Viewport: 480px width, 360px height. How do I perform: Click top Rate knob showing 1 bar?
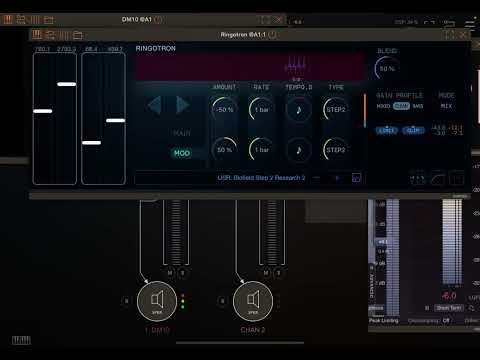261,109
